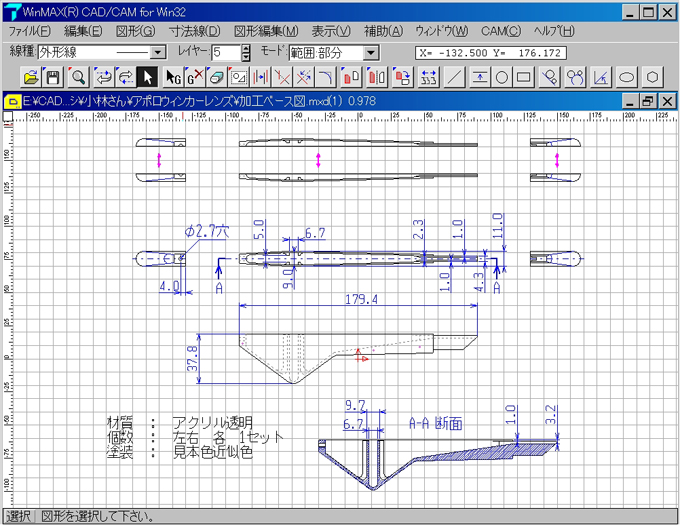Click the 179.4 dimension text

pyautogui.click(x=361, y=299)
